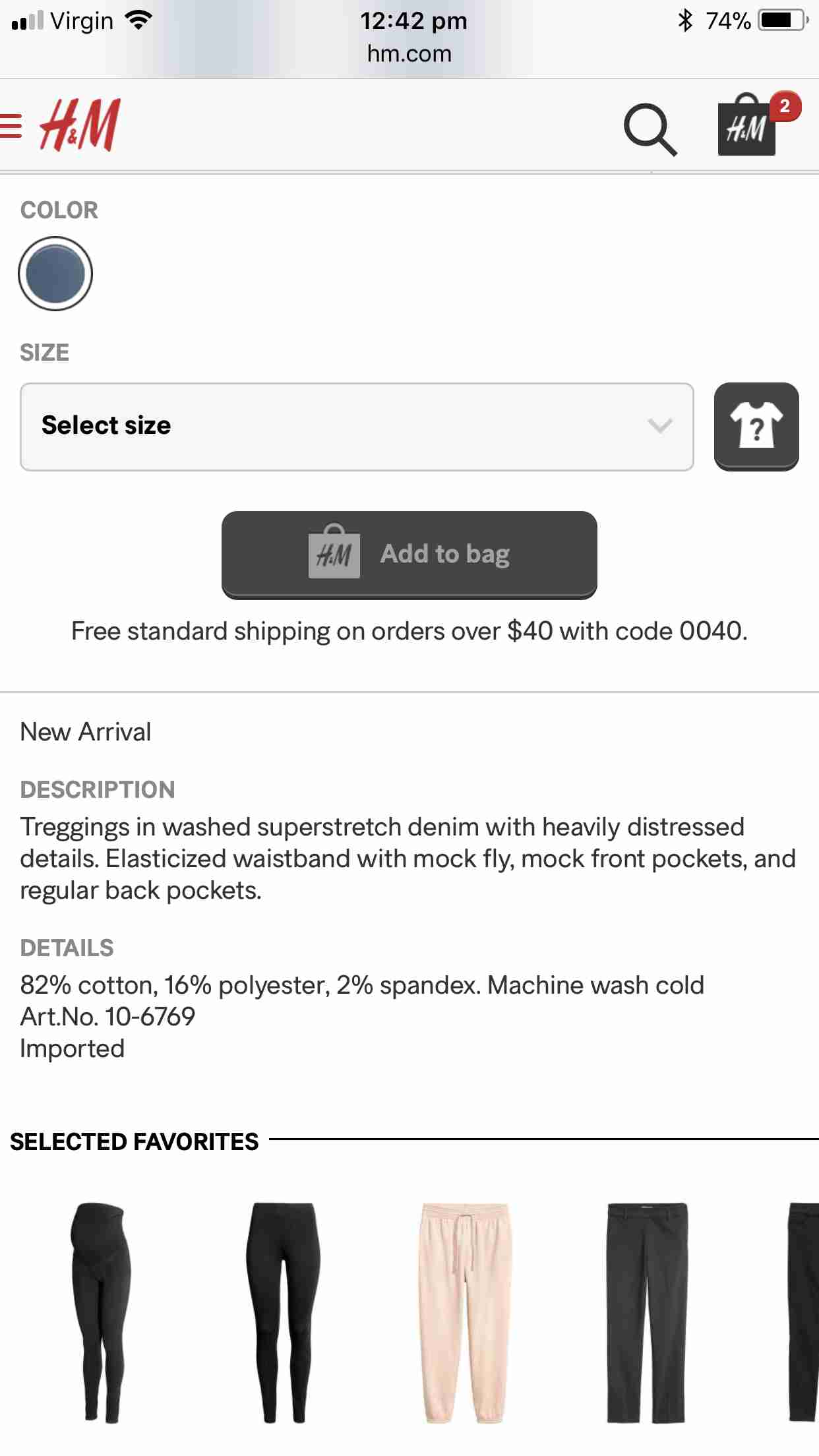View the pink jogger pants thumbnail
This screenshot has height=1456, width=819.
[465, 1312]
